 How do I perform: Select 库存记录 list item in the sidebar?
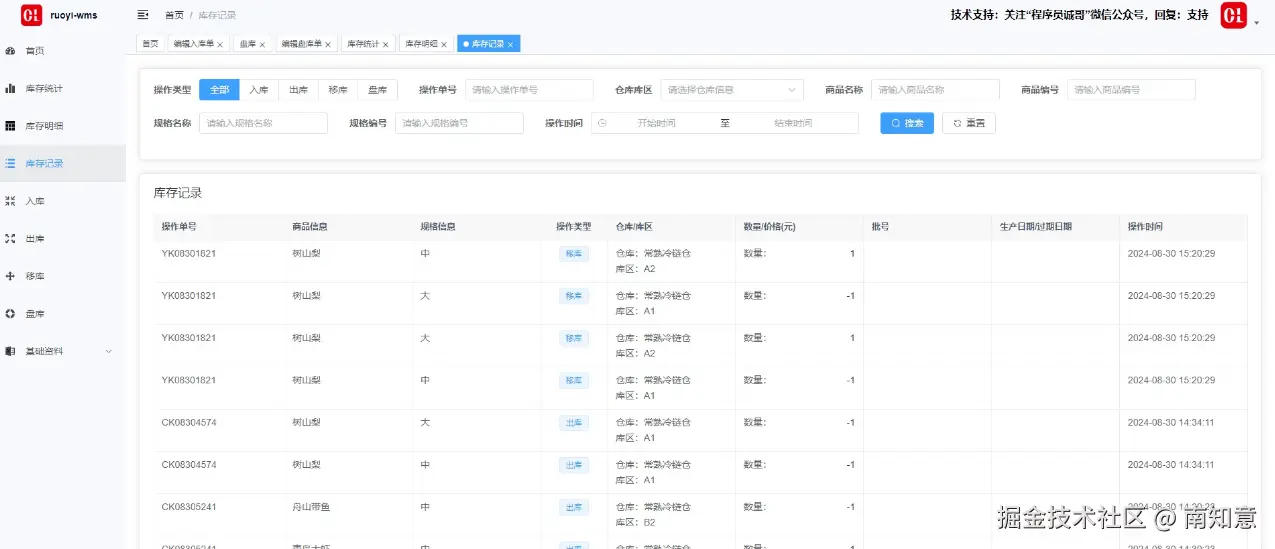[x=63, y=163]
